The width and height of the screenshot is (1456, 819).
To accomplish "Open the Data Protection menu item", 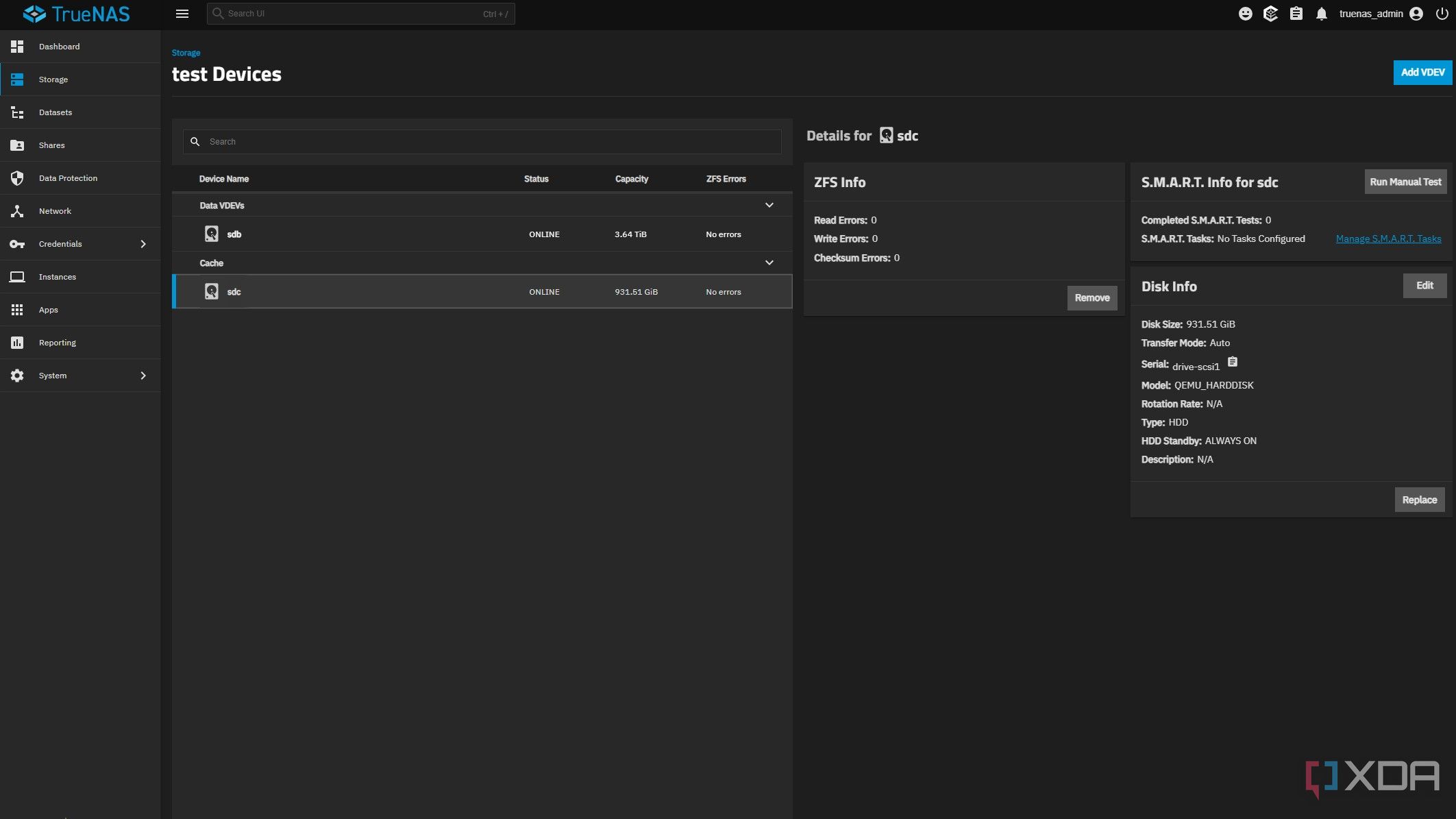I will click(x=80, y=178).
